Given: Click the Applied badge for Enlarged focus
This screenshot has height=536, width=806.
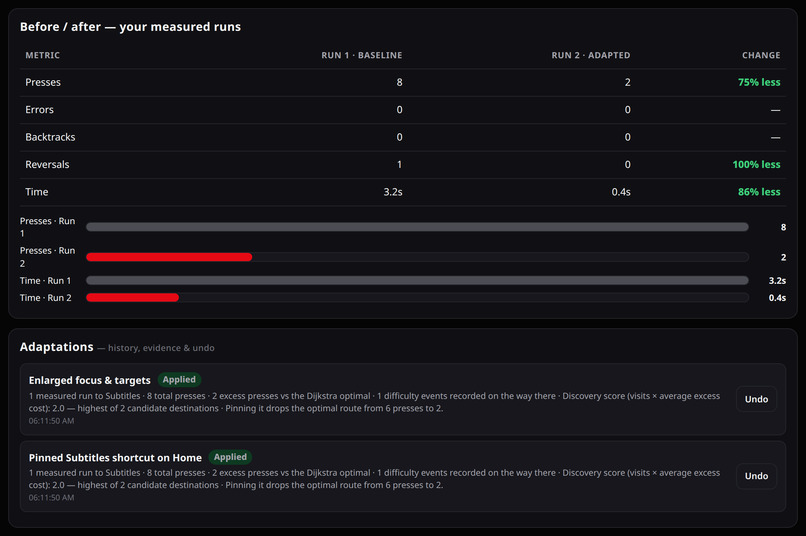Looking at the screenshot, I should pos(179,380).
